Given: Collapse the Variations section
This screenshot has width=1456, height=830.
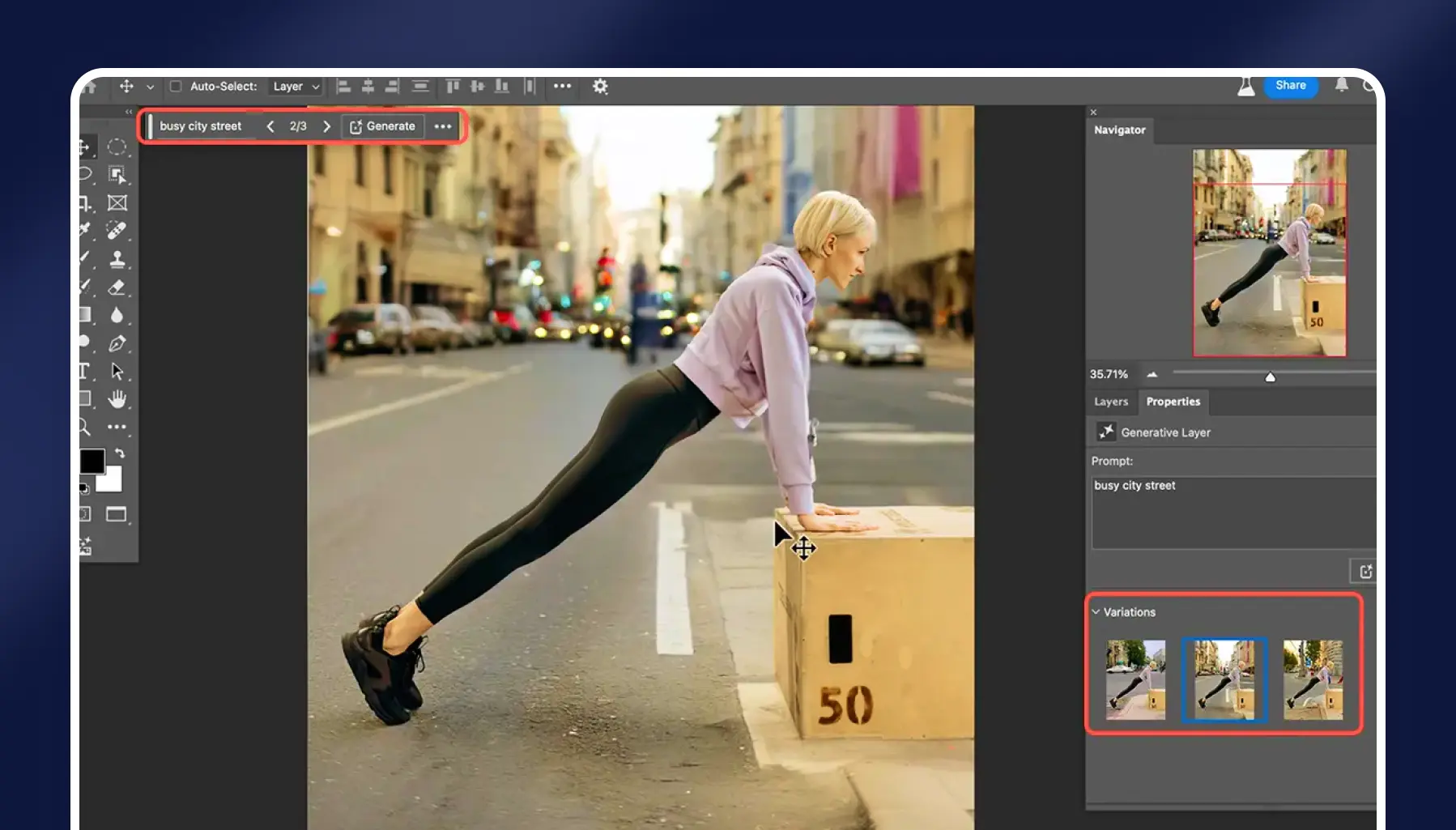Looking at the screenshot, I should [x=1096, y=612].
